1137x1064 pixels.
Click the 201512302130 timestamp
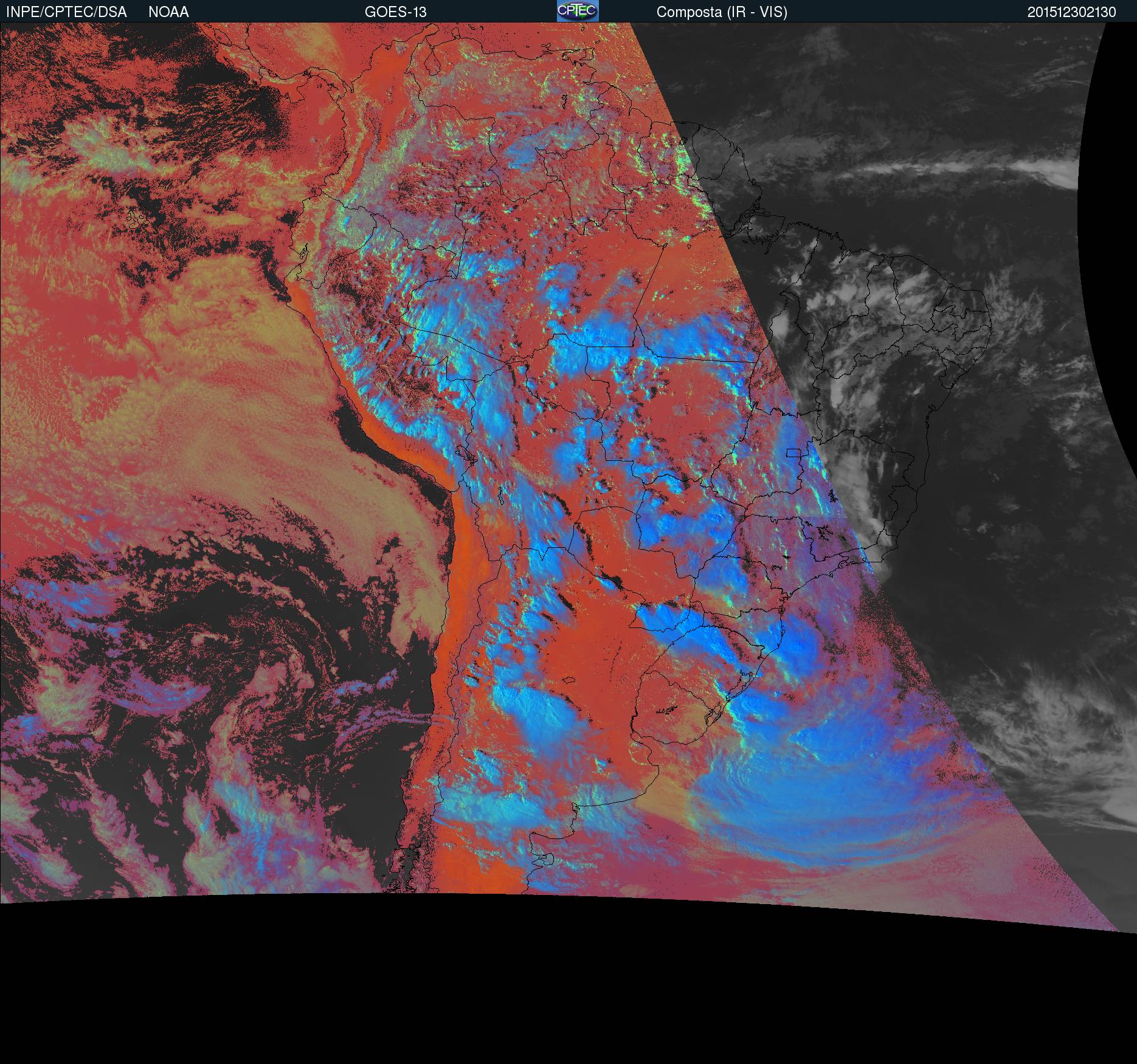tap(1071, 12)
